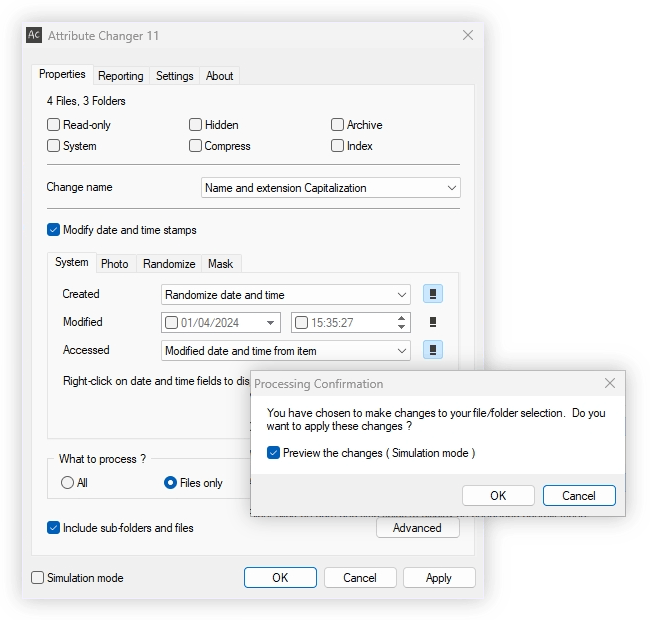Toggle Simulation mode checkbox at bottom
The image size is (650, 620).
(38, 578)
